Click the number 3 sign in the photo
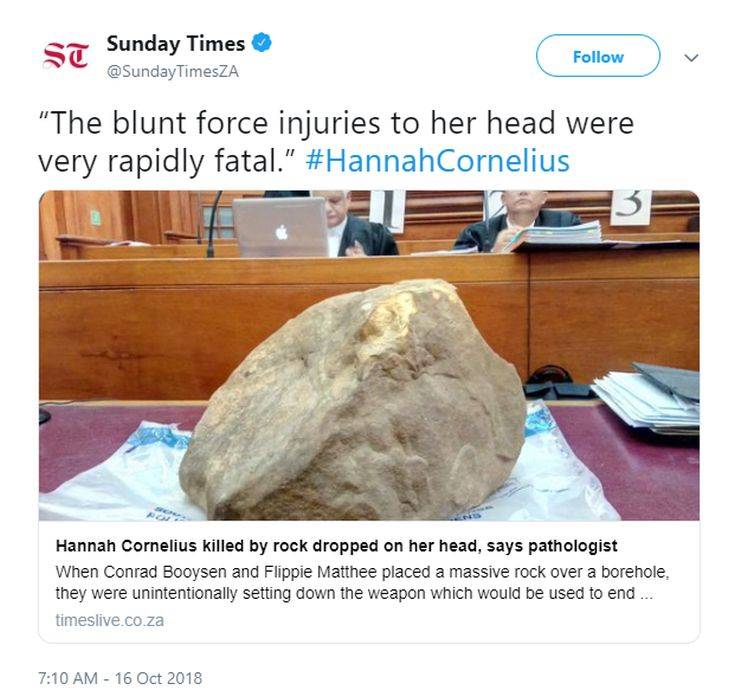 (x=630, y=207)
